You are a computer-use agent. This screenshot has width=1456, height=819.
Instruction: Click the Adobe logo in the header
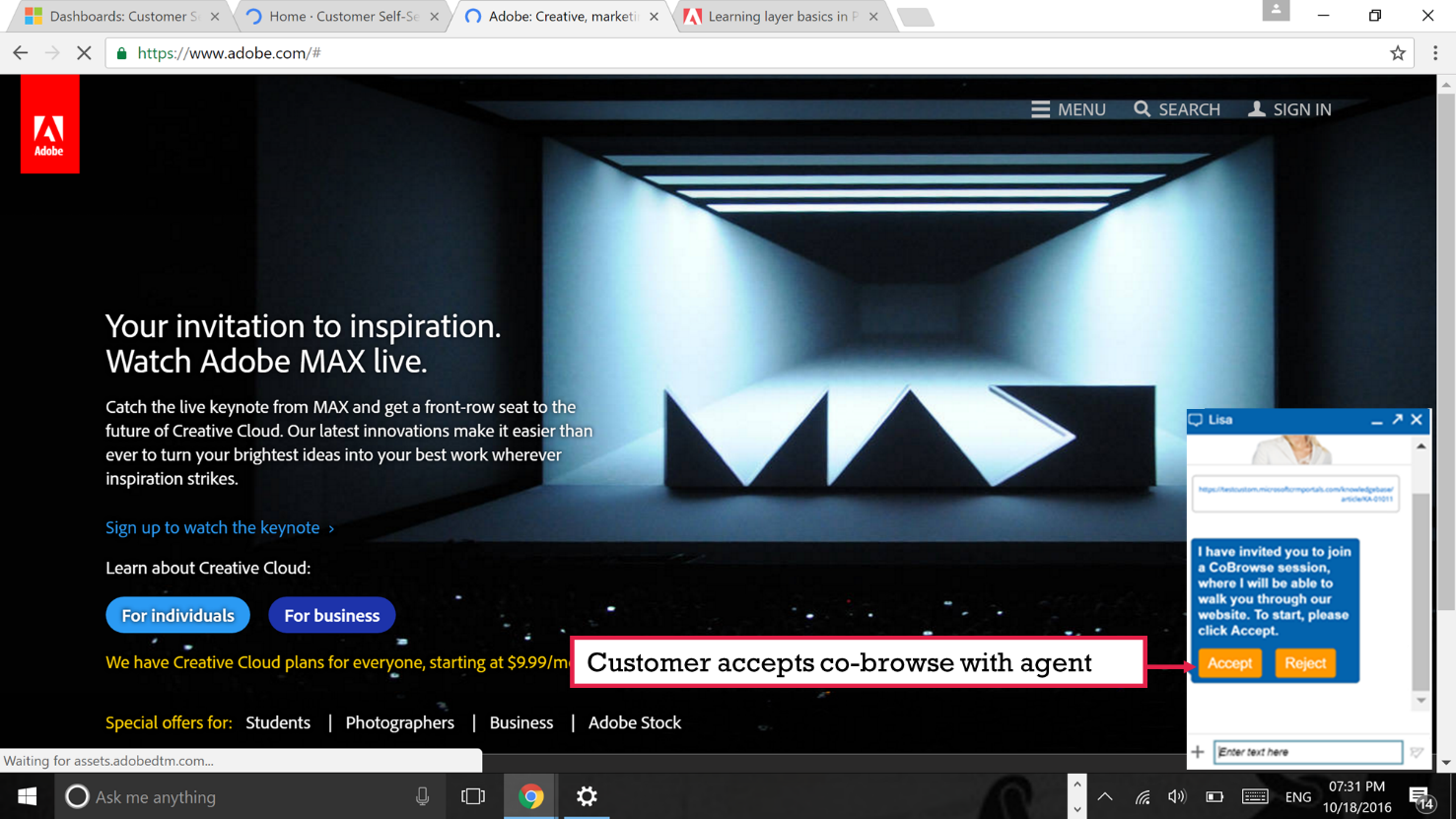click(x=49, y=125)
